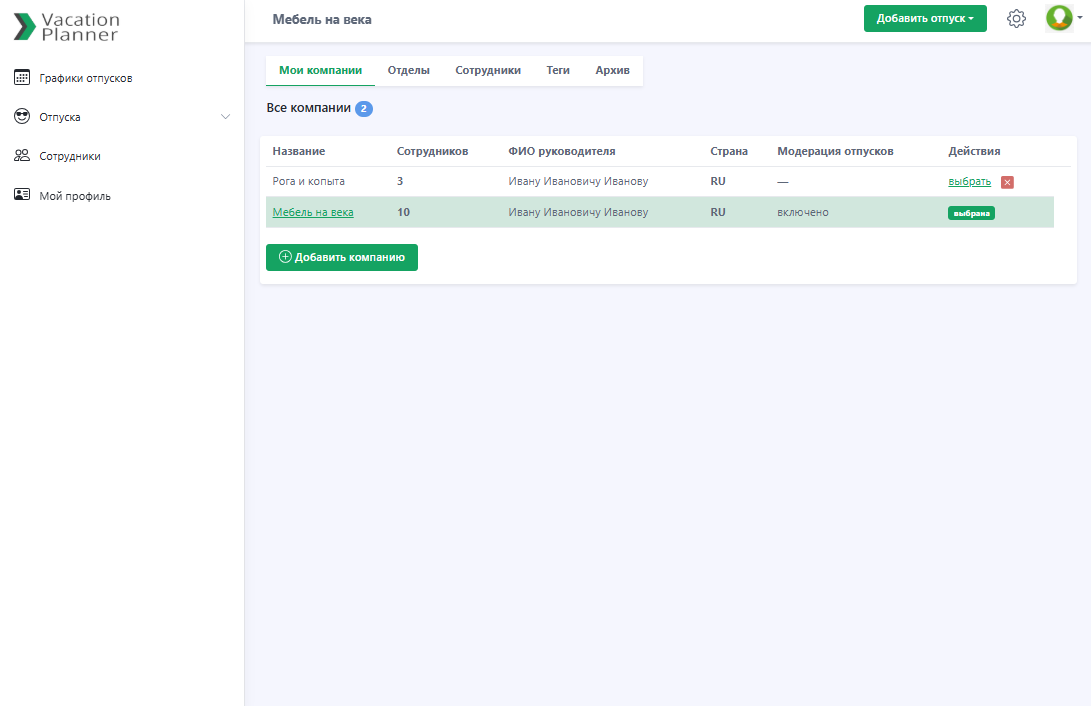This screenshot has width=1091, height=706.
Task: Delete Рога и копыта with red X
Action: 1007,182
